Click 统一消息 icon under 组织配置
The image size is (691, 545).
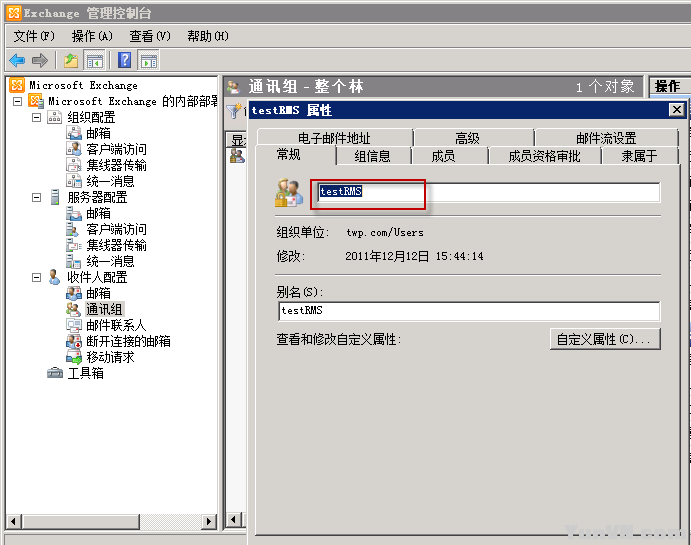[74, 181]
